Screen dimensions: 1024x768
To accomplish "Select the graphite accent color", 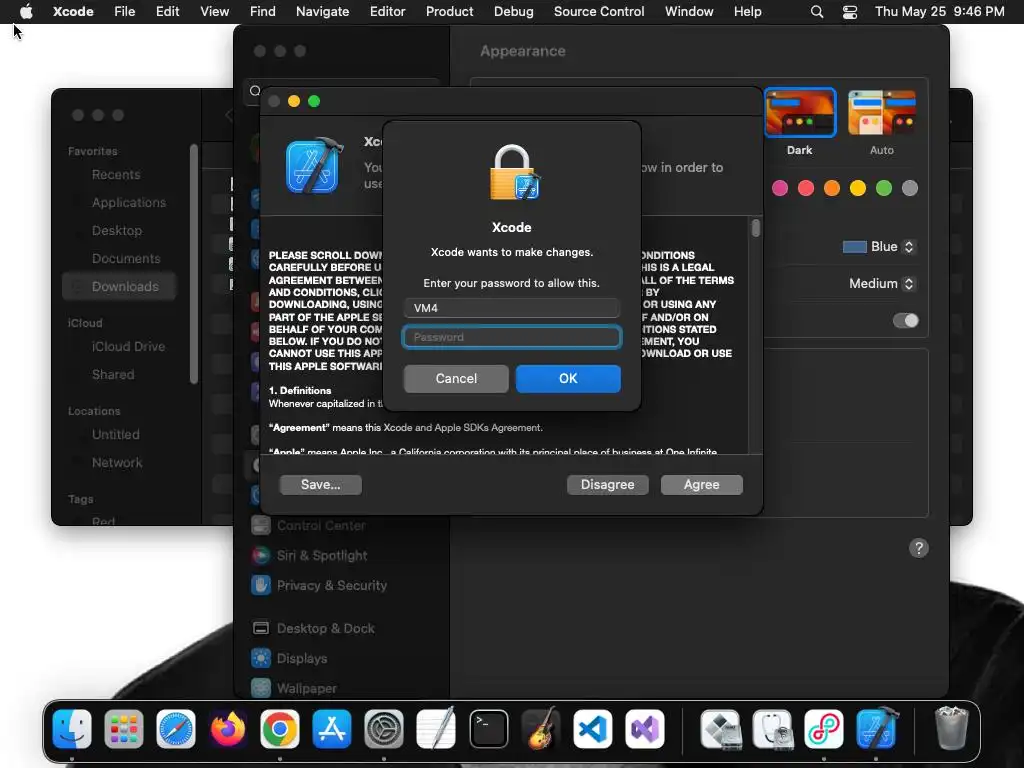I will (910, 189).
